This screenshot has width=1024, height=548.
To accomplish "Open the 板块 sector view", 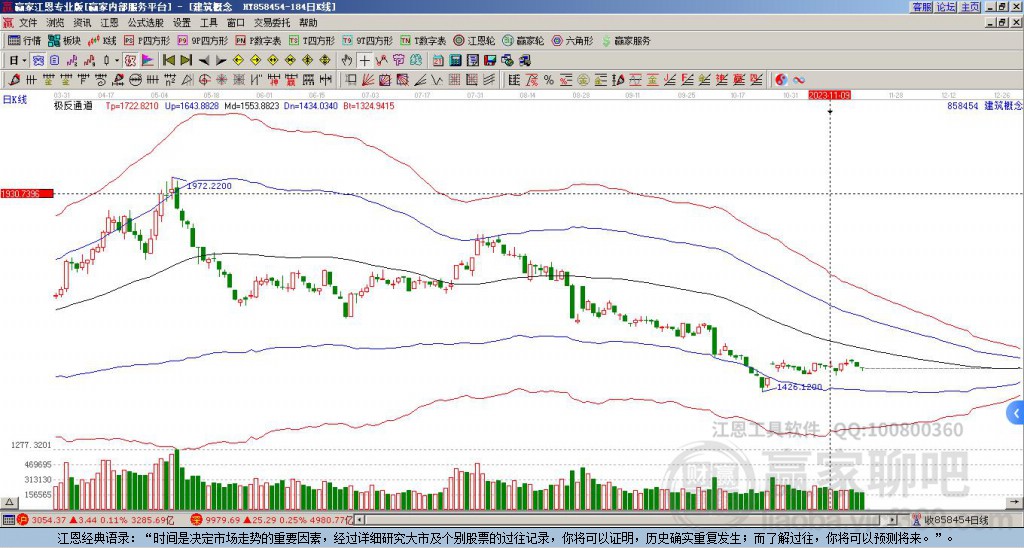I will point(65,40).
